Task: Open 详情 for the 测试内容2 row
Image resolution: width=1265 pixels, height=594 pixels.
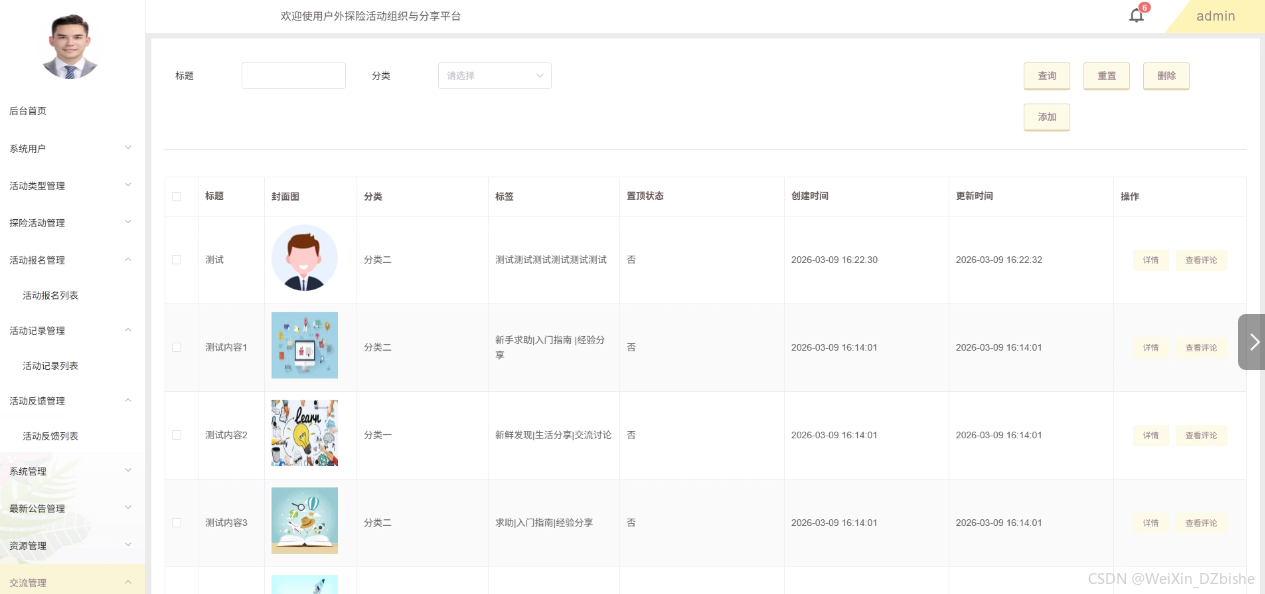Action: point(1151,435)
